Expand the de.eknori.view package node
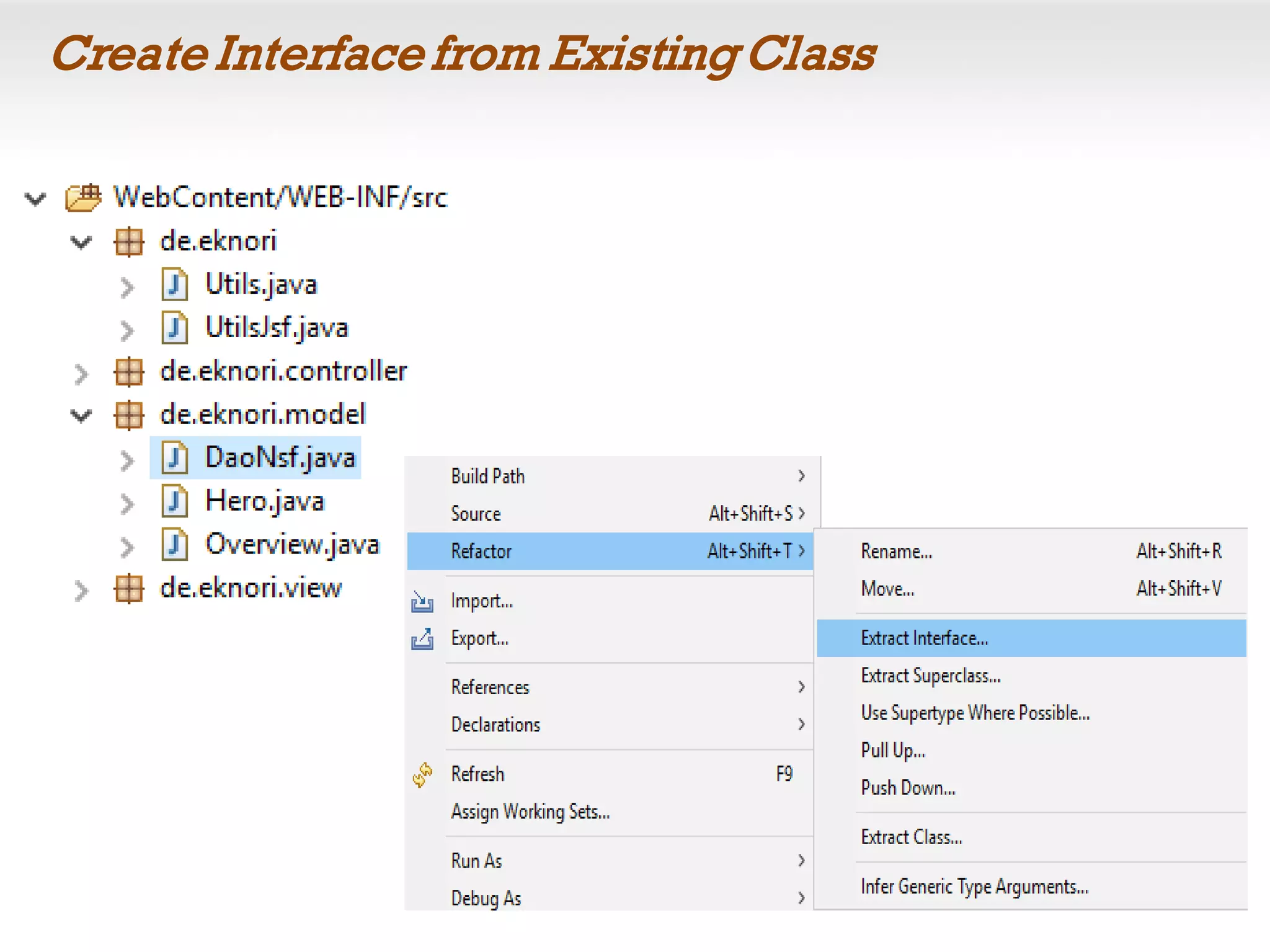This screenshot has width=1270, height=952. pos(81,591)
